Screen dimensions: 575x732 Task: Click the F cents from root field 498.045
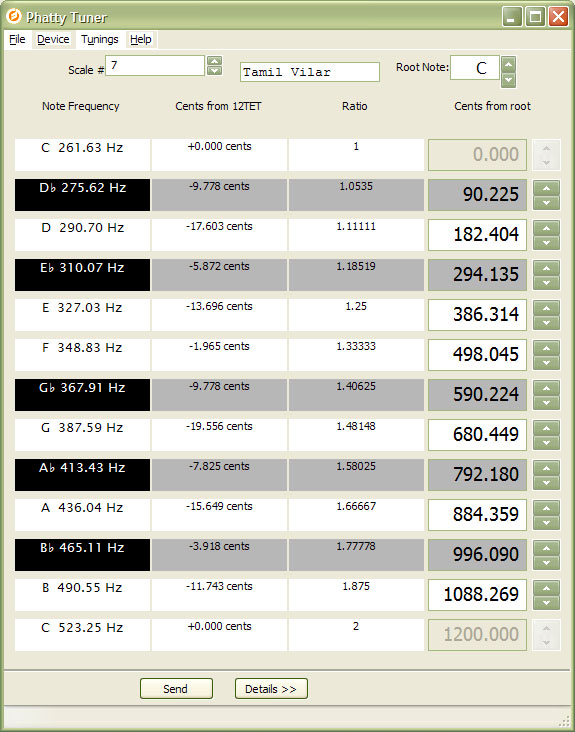click(x=477, y=354)
